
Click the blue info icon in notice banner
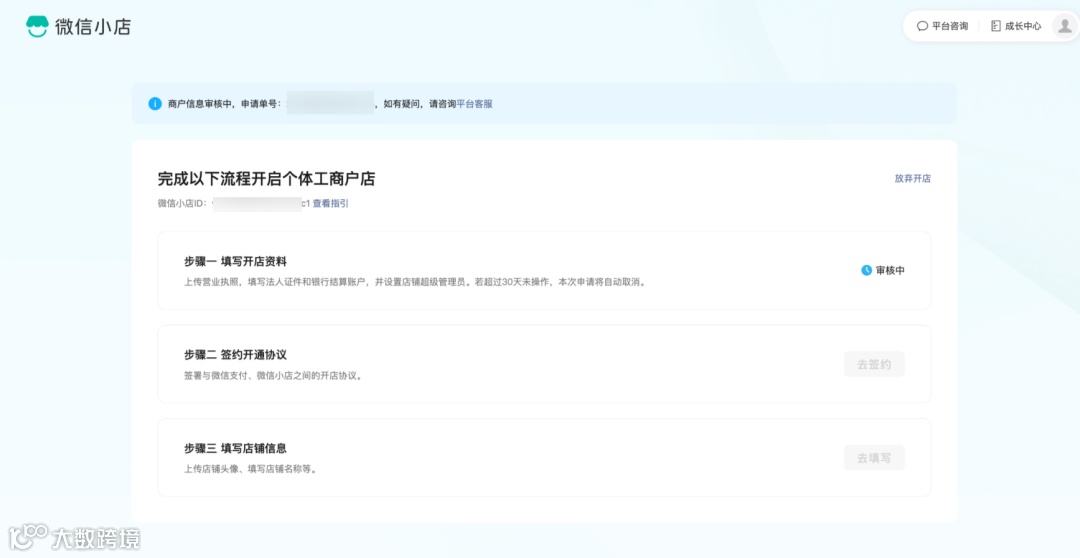[155, 104]
